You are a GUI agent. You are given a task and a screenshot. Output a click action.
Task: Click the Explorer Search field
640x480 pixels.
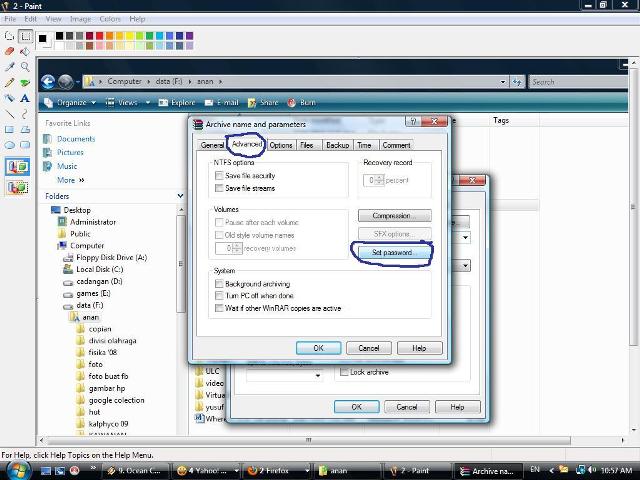(578, 82)
